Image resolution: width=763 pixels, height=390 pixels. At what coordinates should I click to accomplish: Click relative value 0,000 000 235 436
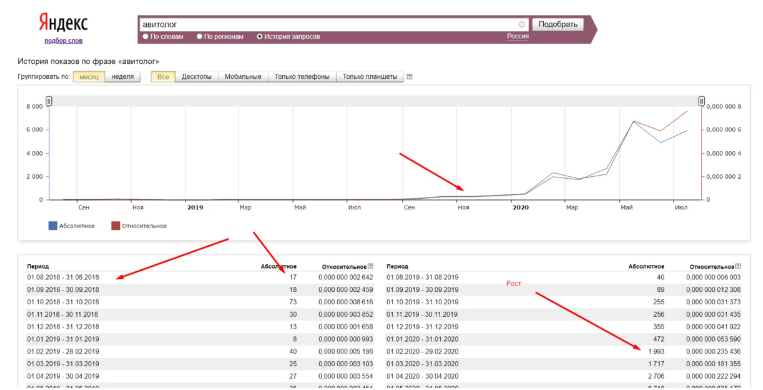pyautogui.click(x=713, y=352)
